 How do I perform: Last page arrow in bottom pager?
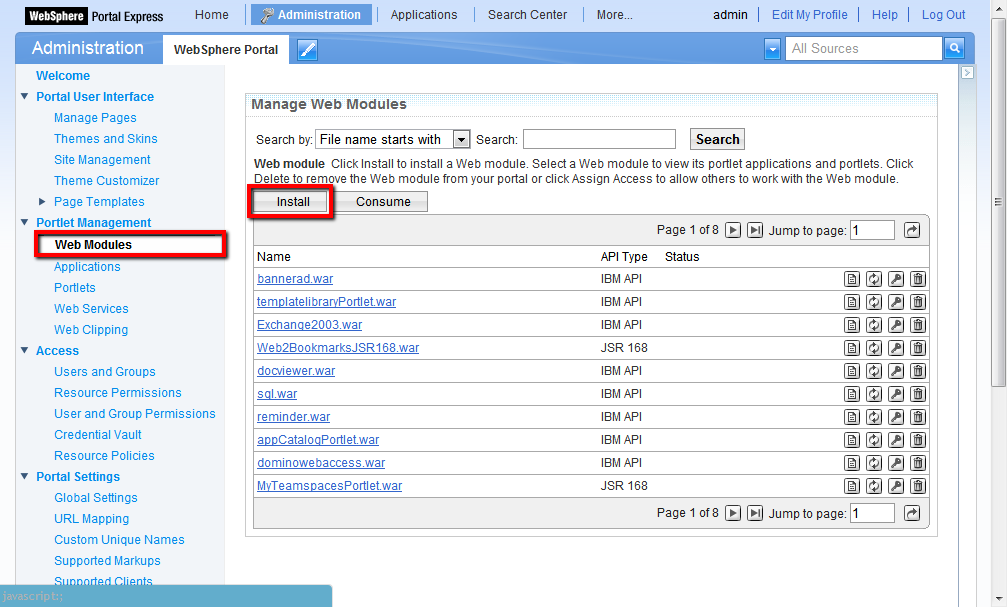pos(755,513)
